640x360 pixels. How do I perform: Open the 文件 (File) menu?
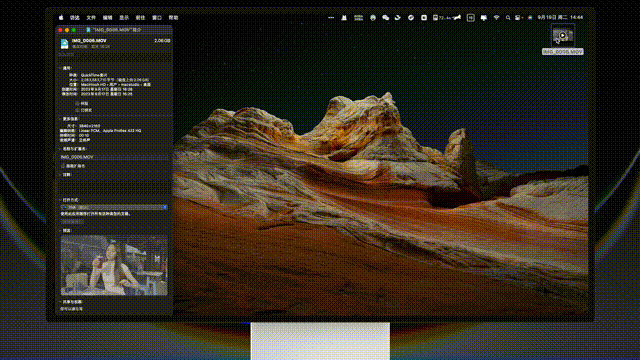point(91,18)
